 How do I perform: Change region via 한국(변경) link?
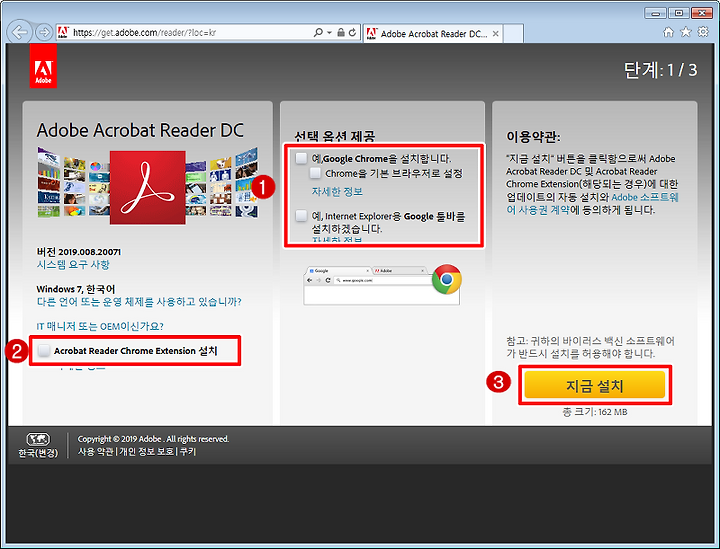tap(39, 453)
